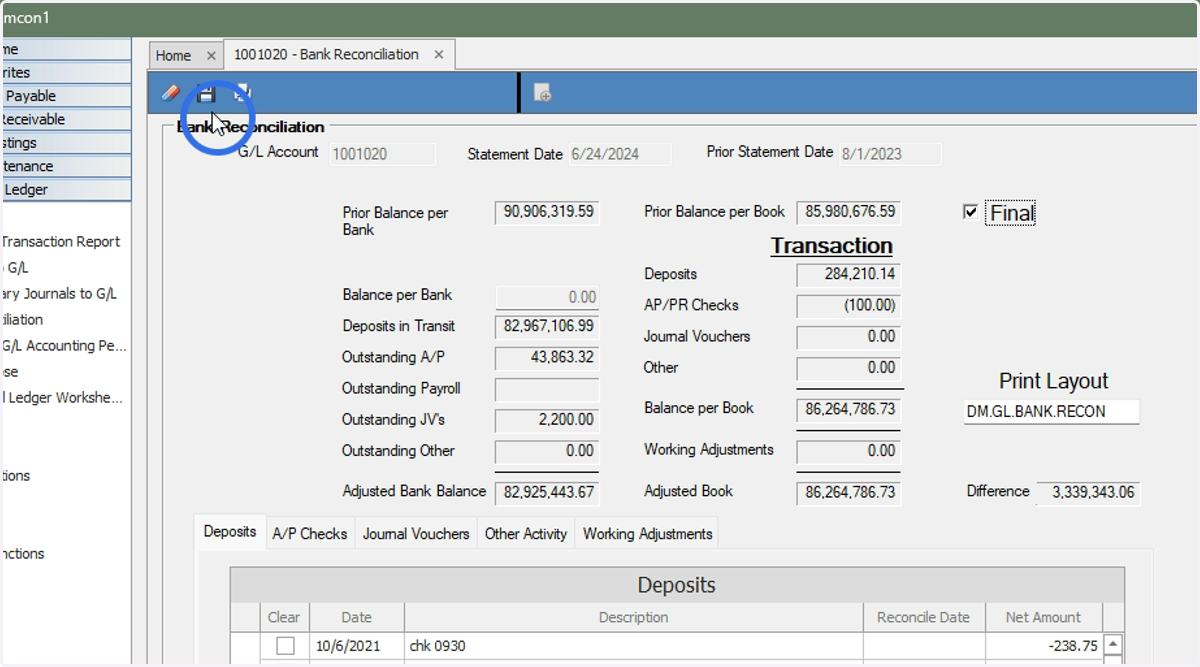This screenshot has width=1200, height=667.
Task: Select the net amount cell -238.75
Action: [1043, 646]
